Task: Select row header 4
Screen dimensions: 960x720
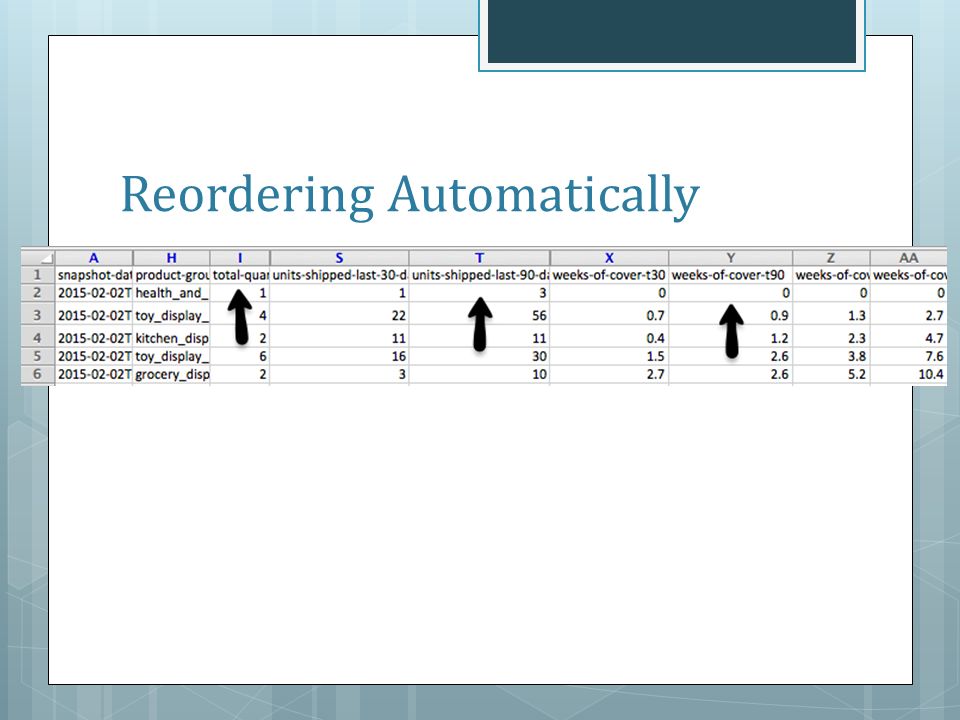Action: 38,337
